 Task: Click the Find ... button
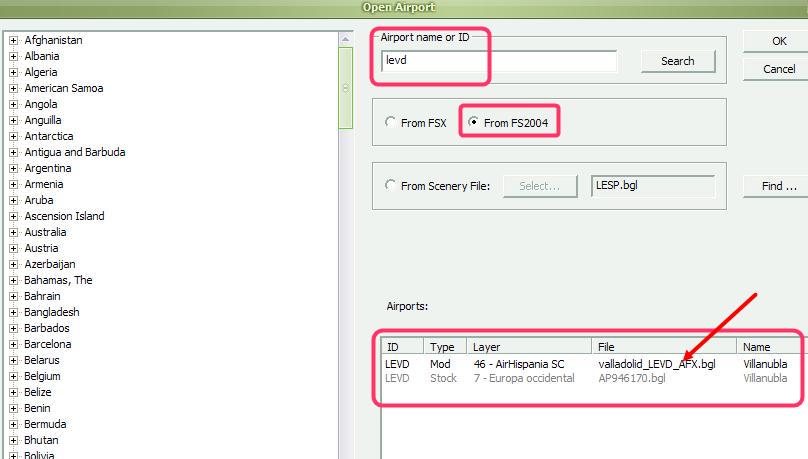[778, 186]
